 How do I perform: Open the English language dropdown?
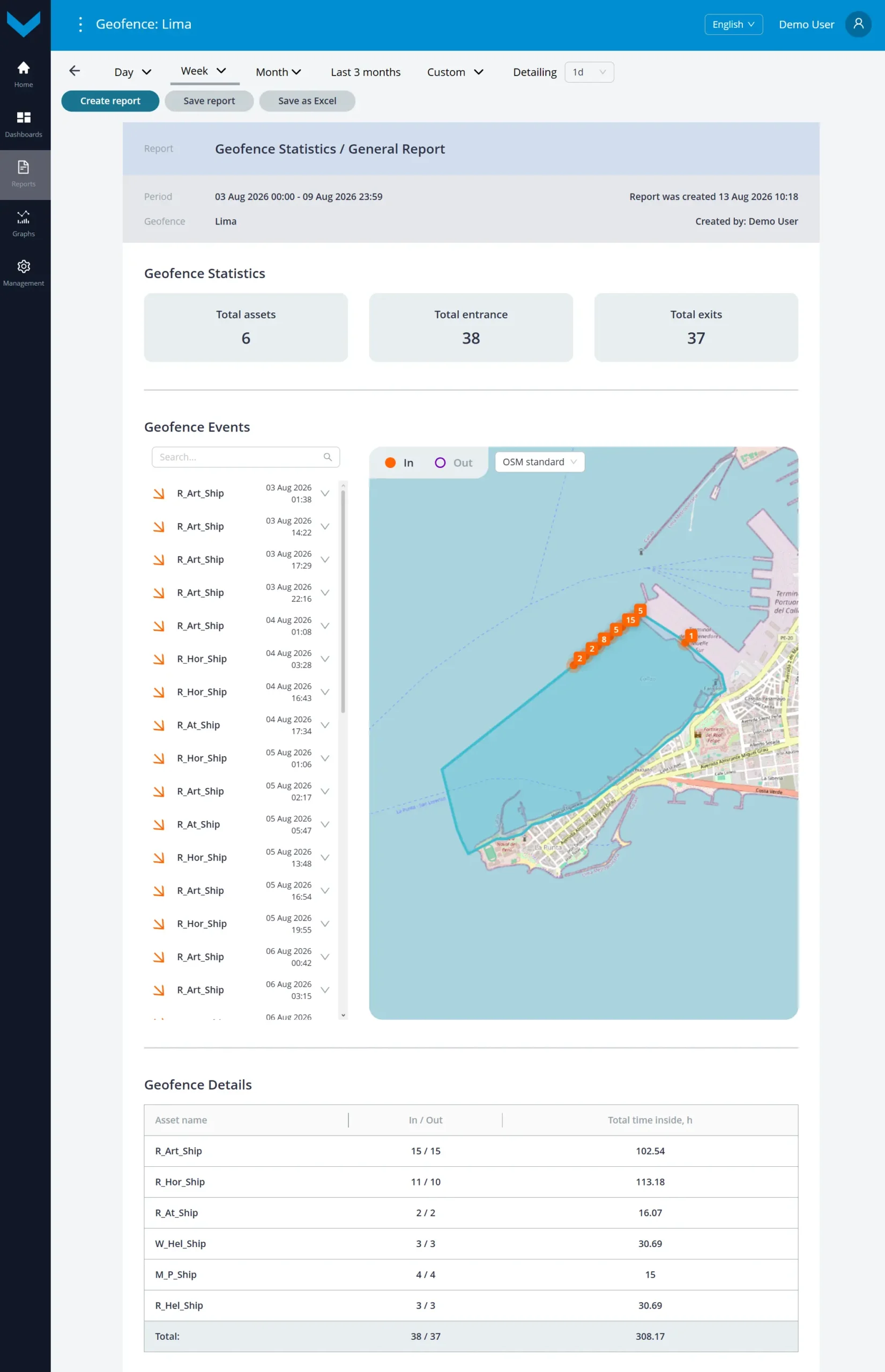click(733, 24)
